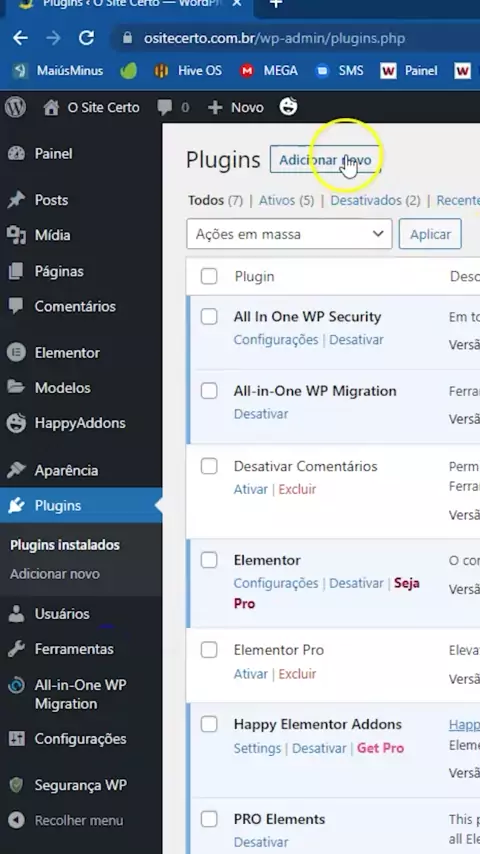The height and width of the screenshot is (854, 480).
Task: Click HappyAddons face icon in admin bar
Action: click(288, 107)
